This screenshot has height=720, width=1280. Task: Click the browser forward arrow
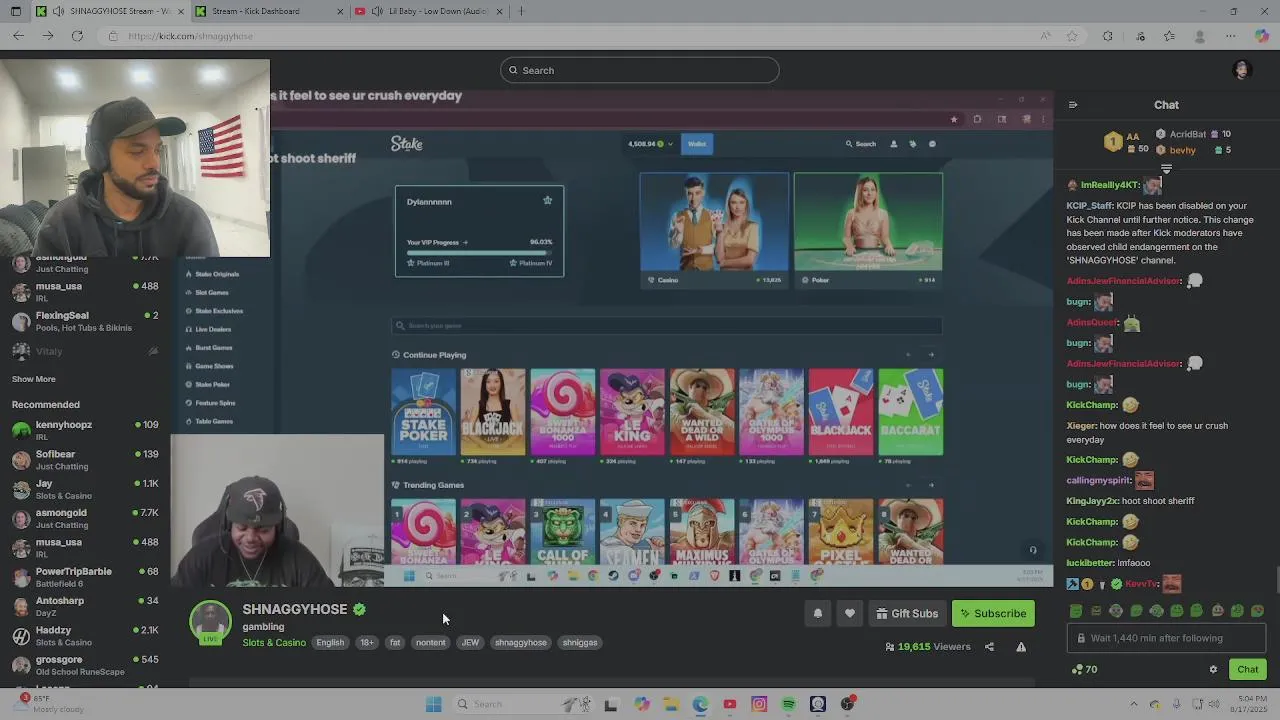pyautogui.click(x=47, y=36)
